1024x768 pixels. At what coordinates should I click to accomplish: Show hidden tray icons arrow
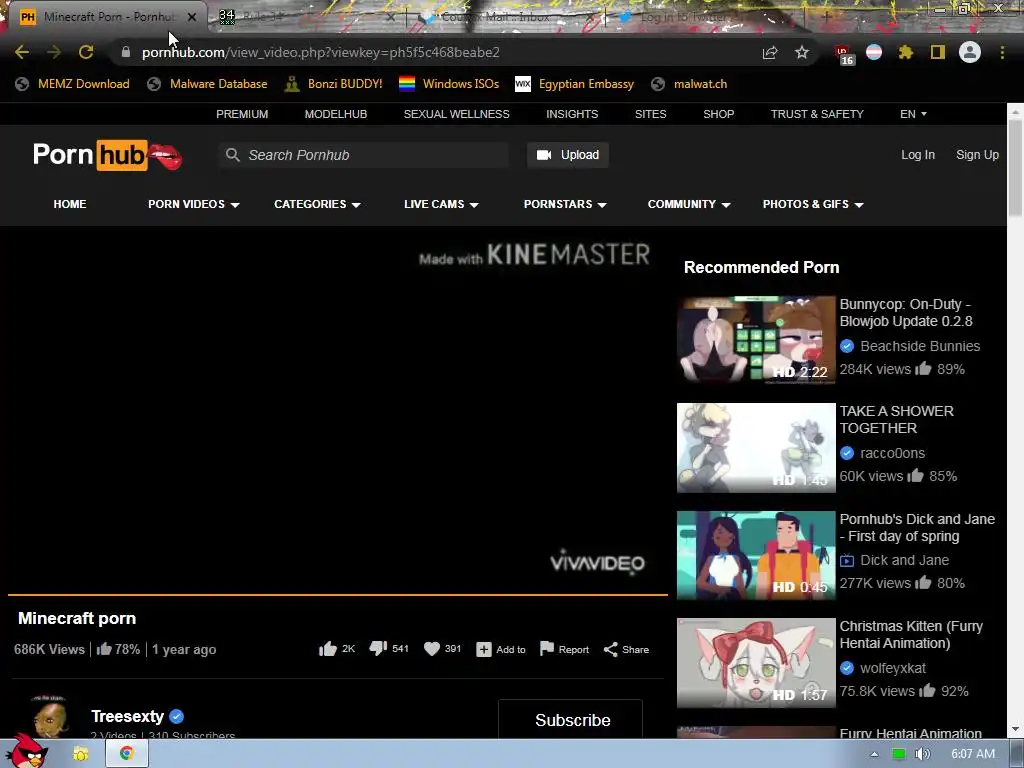874,754
